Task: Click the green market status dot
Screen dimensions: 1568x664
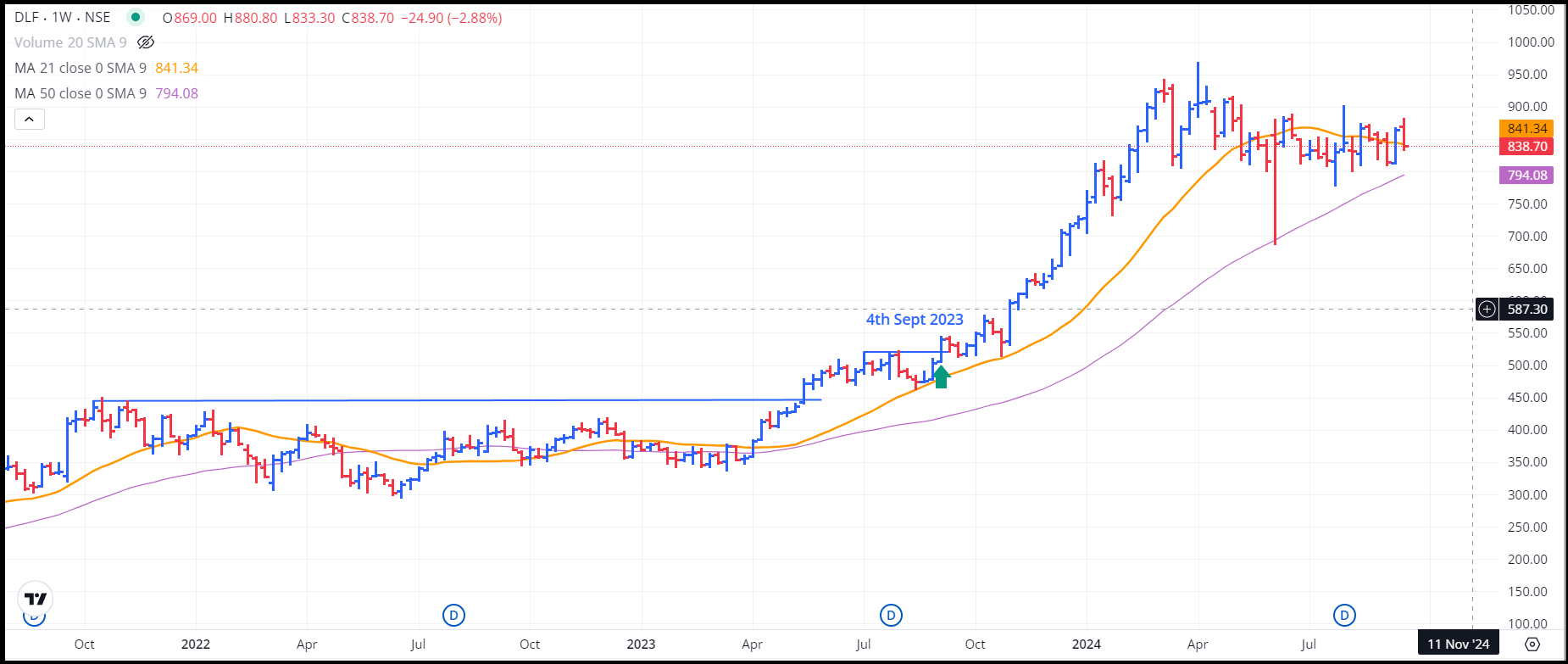Action: [x=135, y=18]
